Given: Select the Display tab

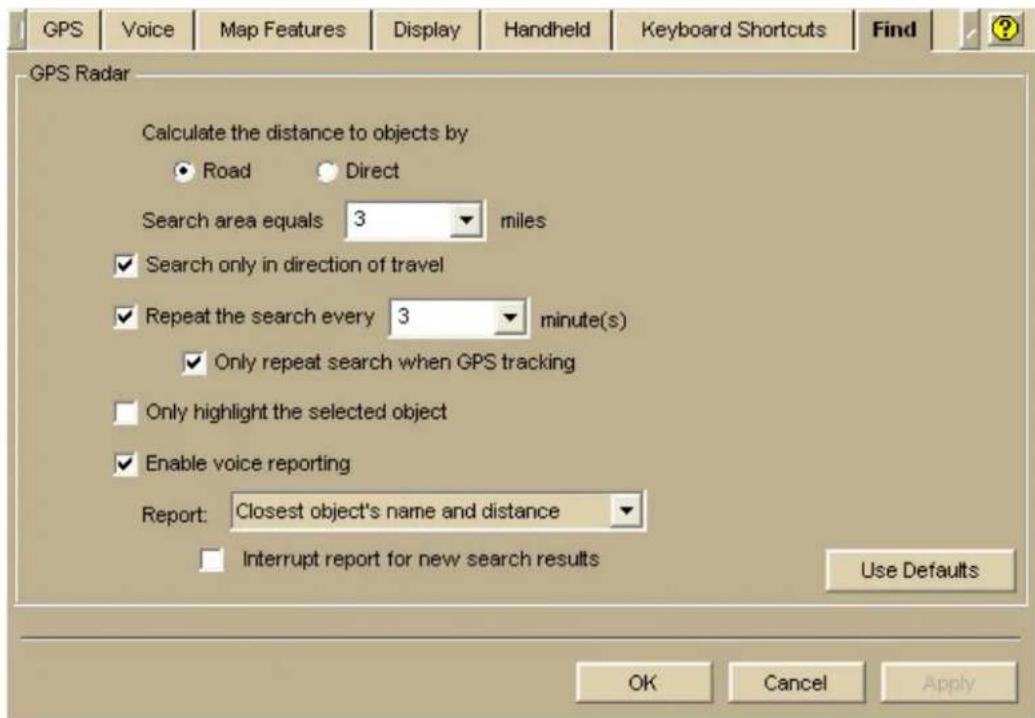Looking at the screenshot, I should 426,30.
